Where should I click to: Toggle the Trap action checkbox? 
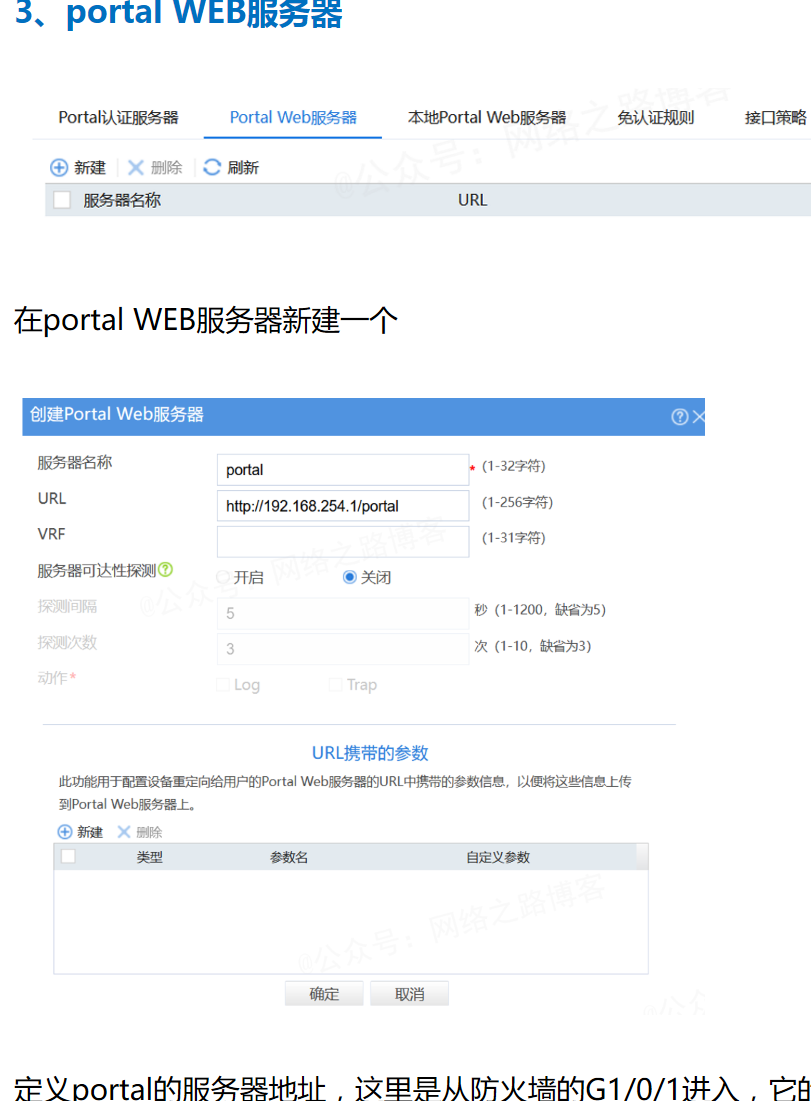pos(336,685)
